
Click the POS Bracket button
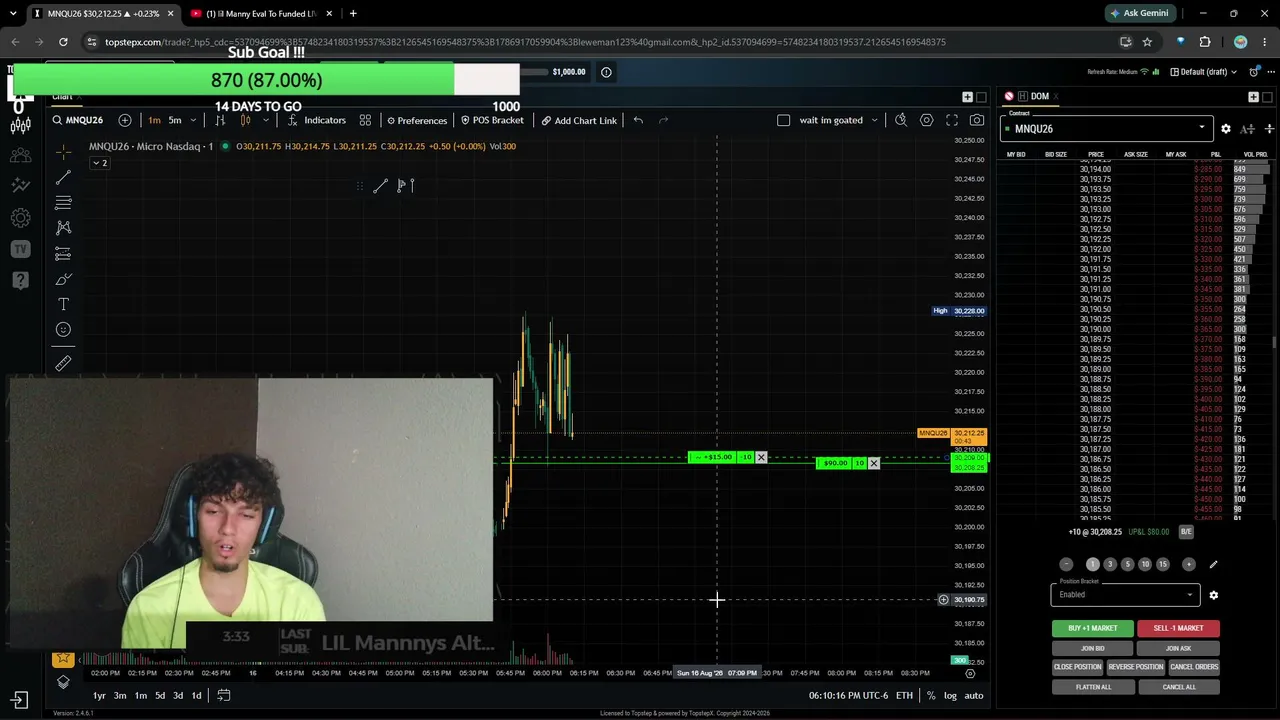pyautogui.click(x=492, y=120)
